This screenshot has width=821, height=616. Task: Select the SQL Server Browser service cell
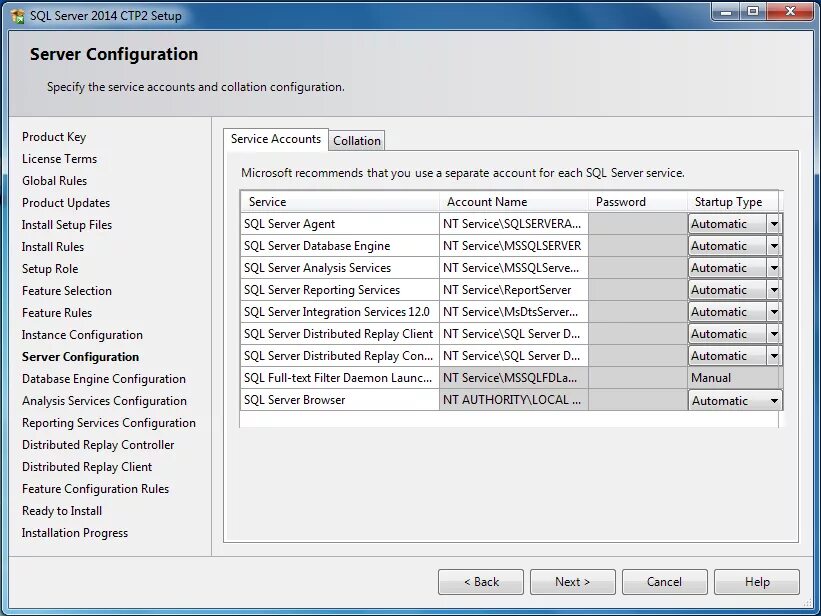click(x=340, y=400)
